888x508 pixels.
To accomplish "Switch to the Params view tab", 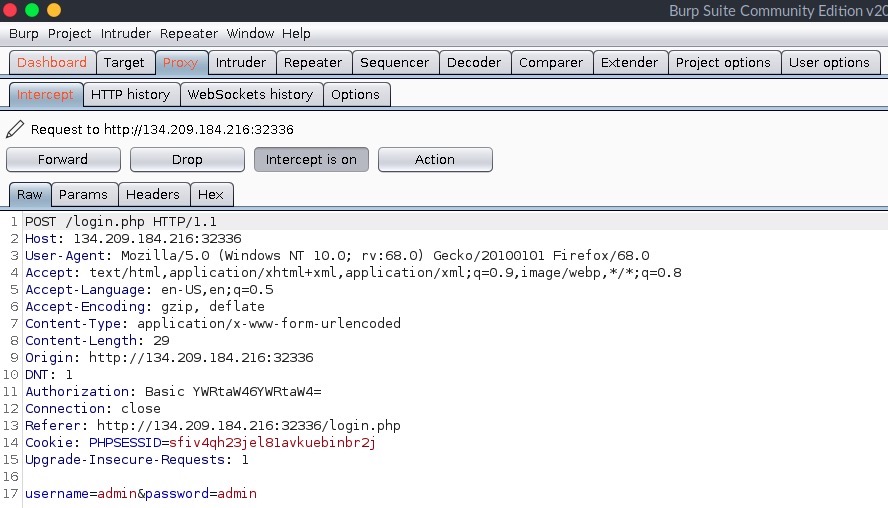I will pos(83,195).
